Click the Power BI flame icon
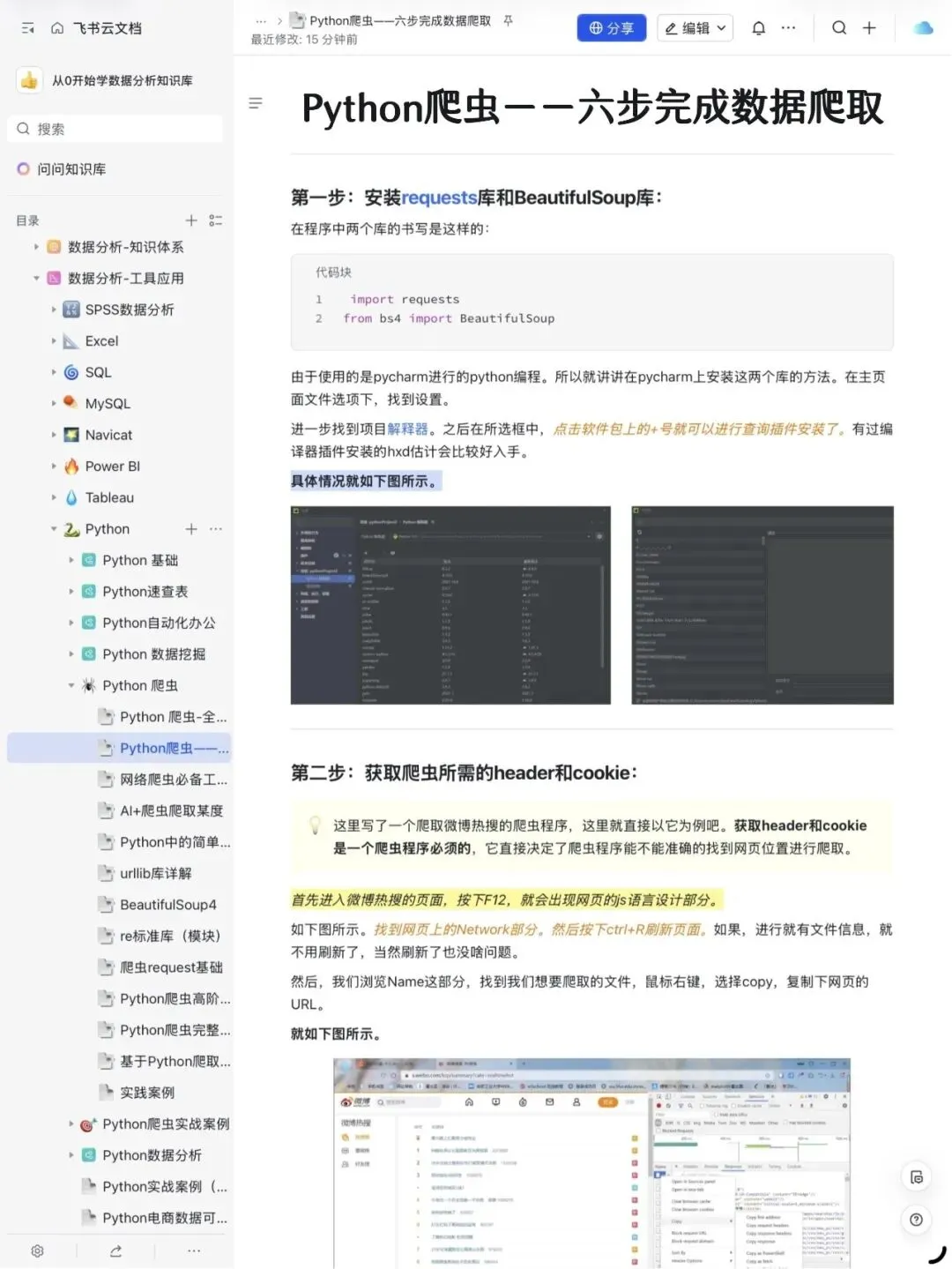This screenshot has width=952, height=1269. 71,467
